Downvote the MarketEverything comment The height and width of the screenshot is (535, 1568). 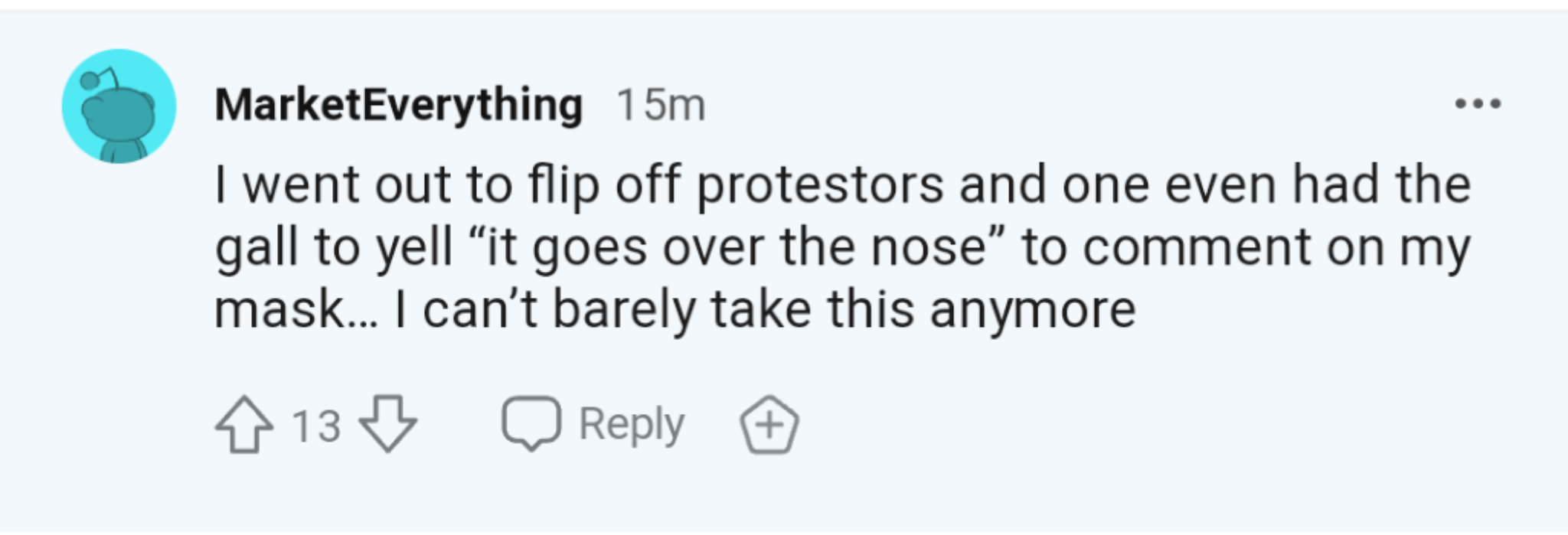click(x=388, y=424)
